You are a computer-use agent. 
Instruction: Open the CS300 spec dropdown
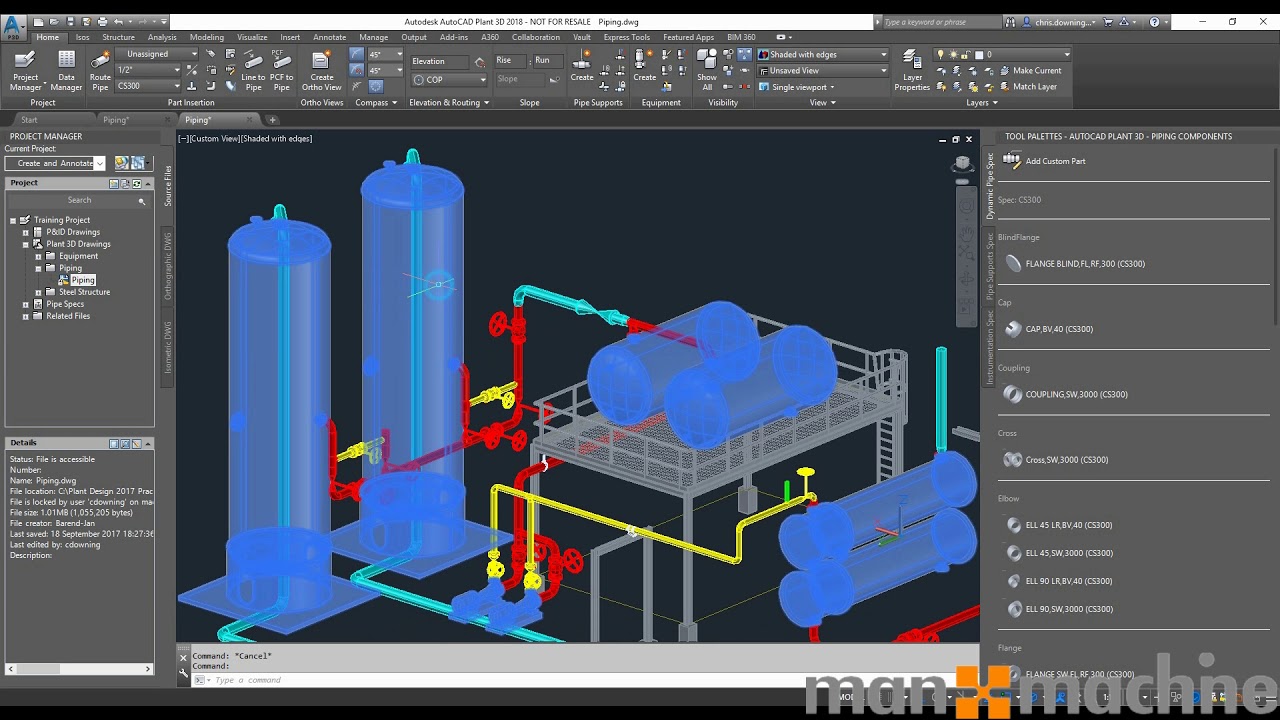pyautogui.click(x=148, y=86)
